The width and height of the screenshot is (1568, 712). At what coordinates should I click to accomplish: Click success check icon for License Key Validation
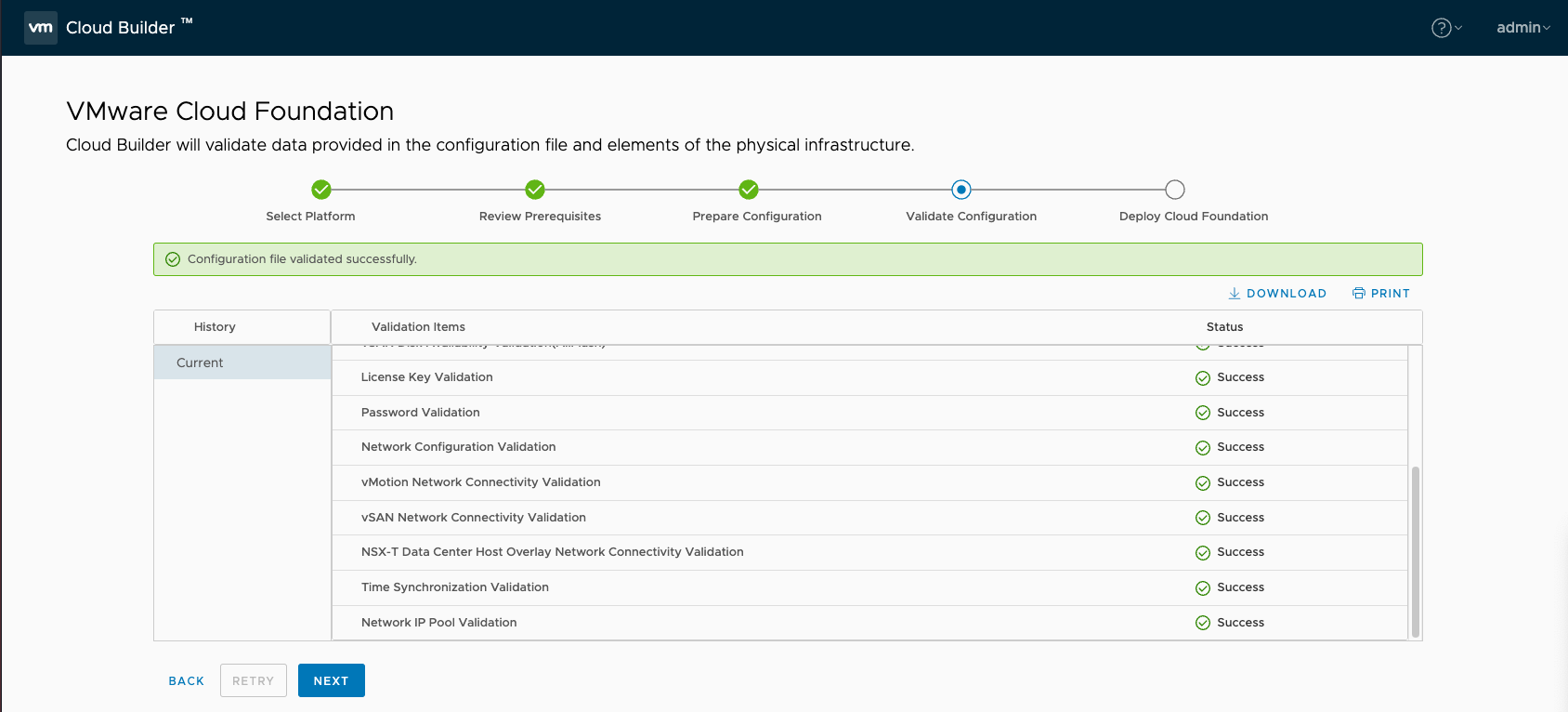pos(1203,378)
